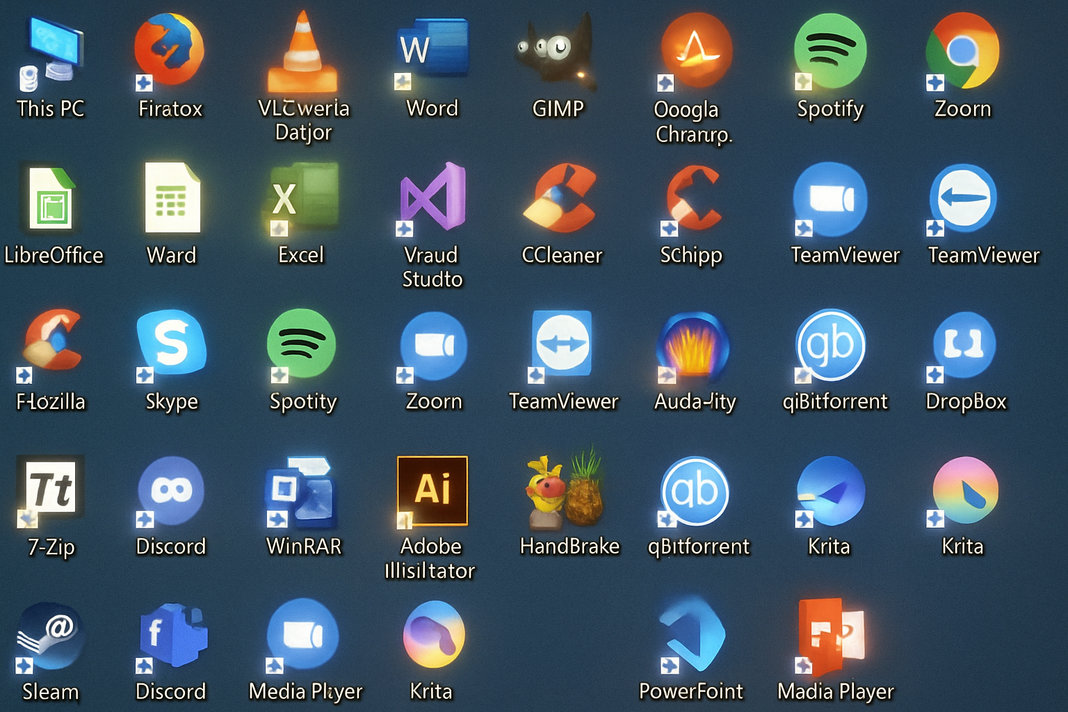Launch the Firatox fox-globe shortcut
Screen dimensions: 1068x712
(168, 51)
